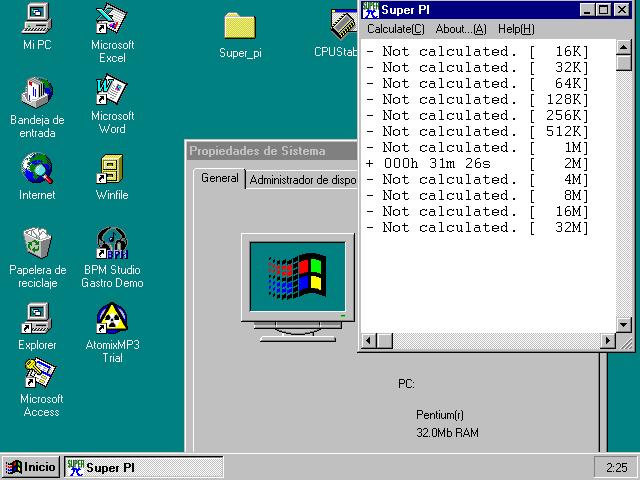
Task: Click the Super PI vertical scrollbar thumb
Action: click(x=623, y=63)
